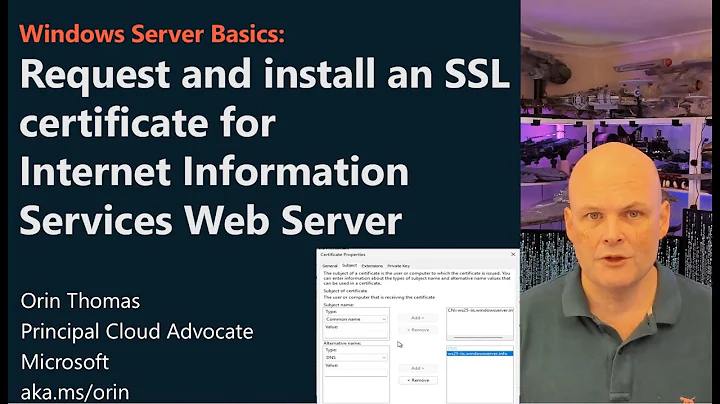Click Add > for Alternative name

pos(417,368)
